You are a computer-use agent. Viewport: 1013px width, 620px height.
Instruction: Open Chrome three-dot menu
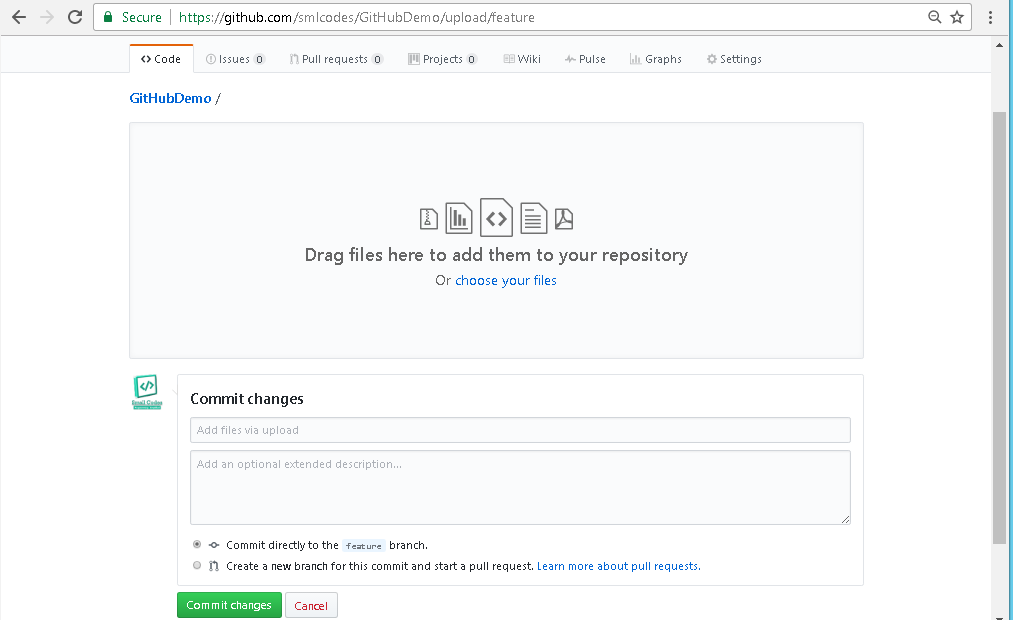click(x=991, y=17)
